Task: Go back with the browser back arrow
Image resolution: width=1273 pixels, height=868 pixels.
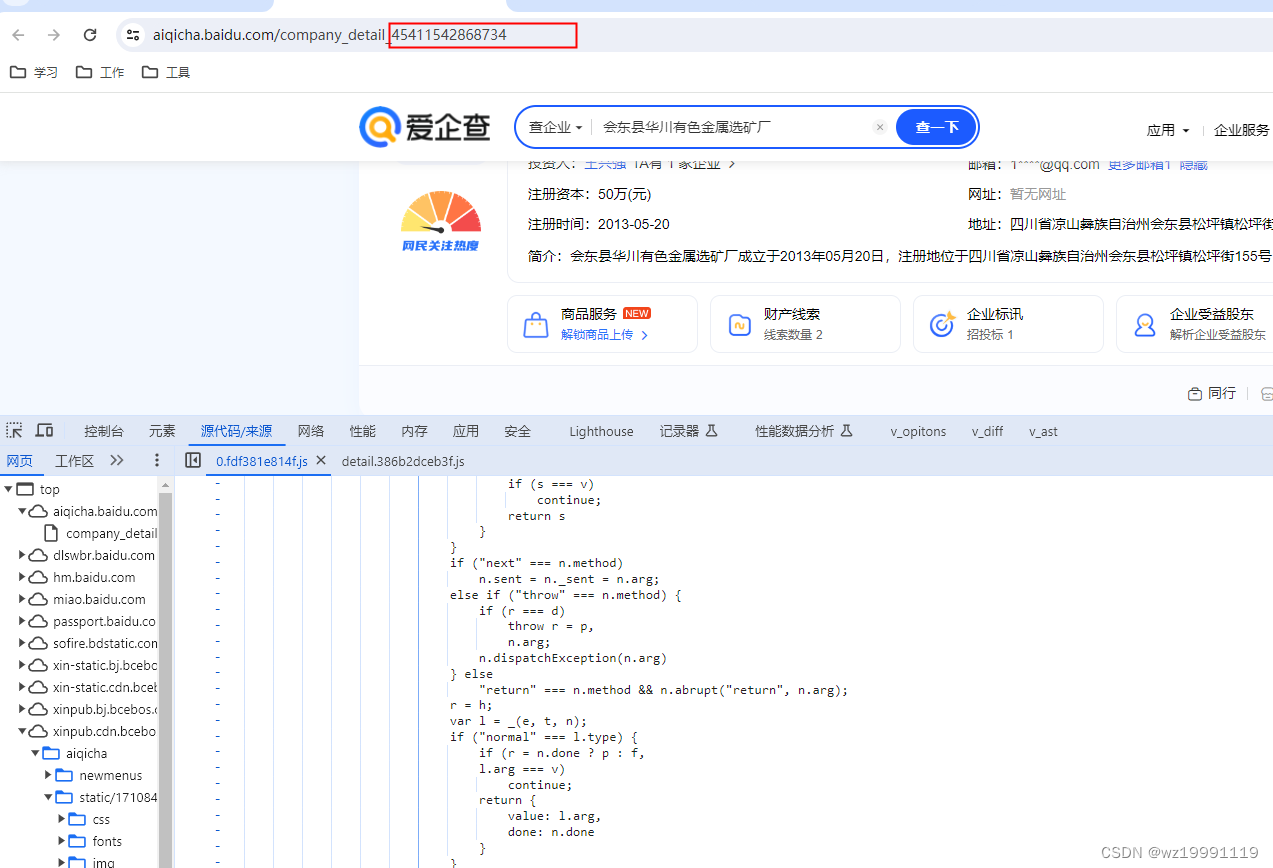Action: (x=18, y=35)
